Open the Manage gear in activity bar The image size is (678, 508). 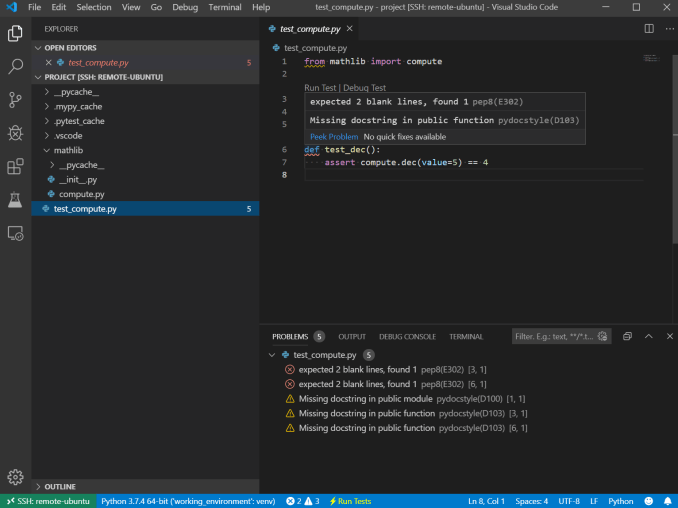pos(15,477)
